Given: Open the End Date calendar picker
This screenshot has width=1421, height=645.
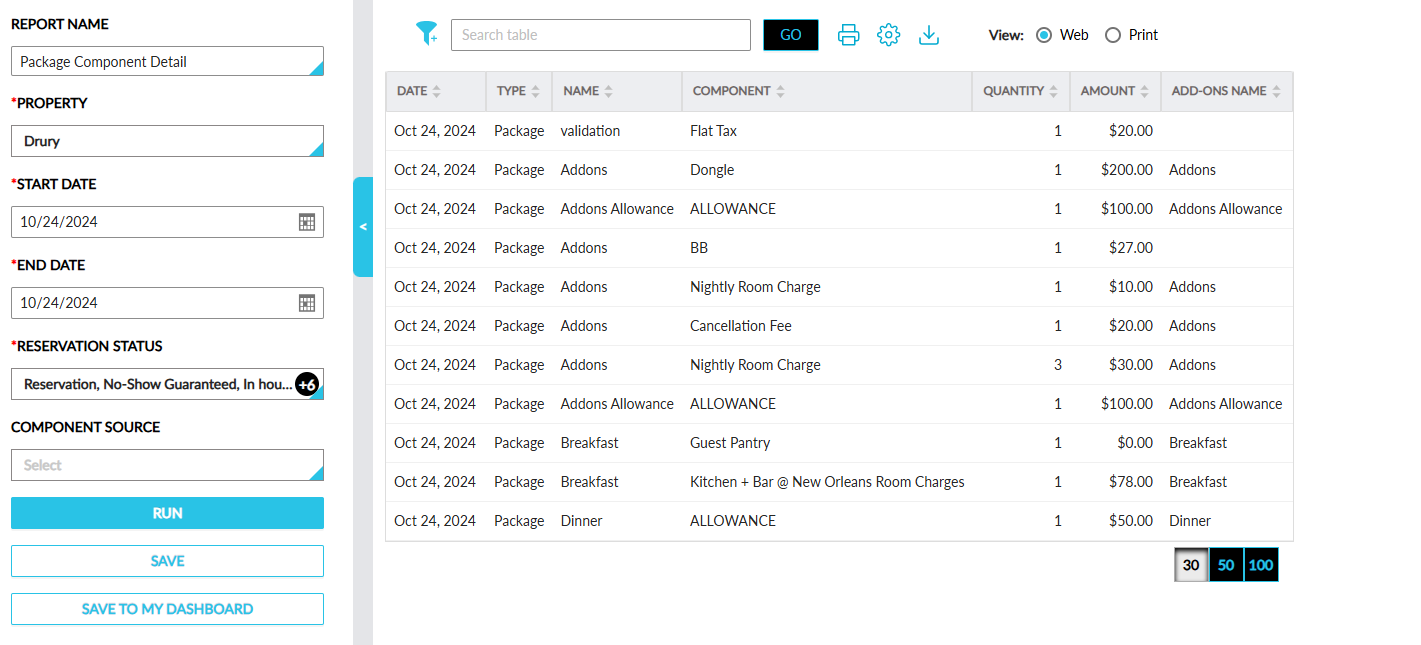Looking at the screenshot, I should click(x=307, y=303).
